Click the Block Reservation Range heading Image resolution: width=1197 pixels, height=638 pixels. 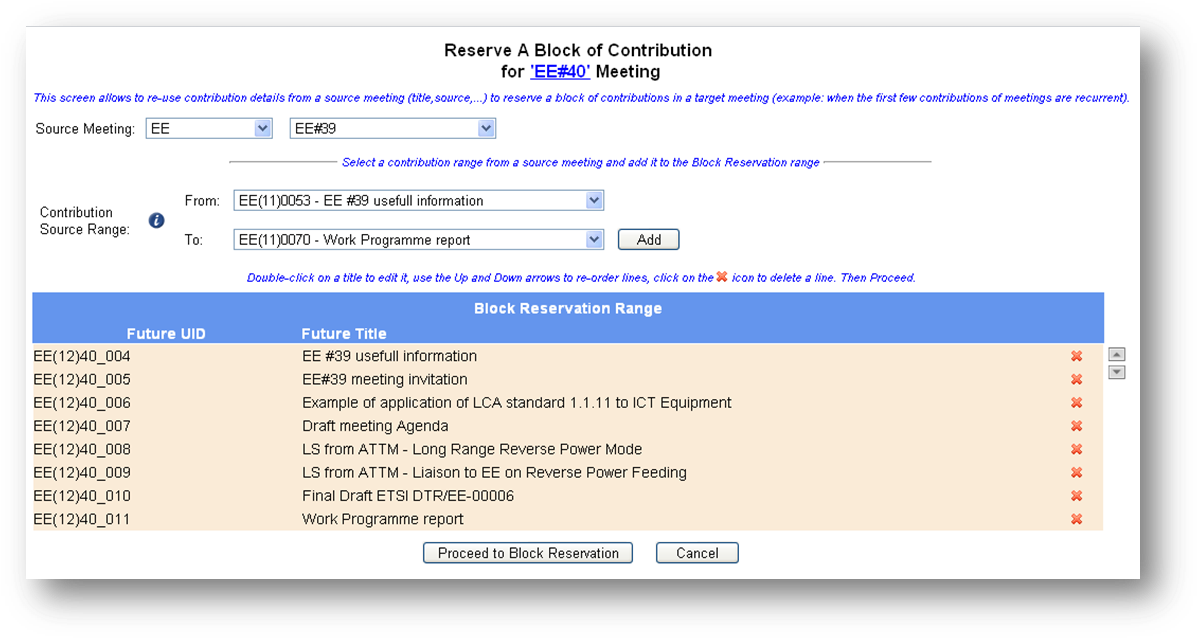(568, 308)
